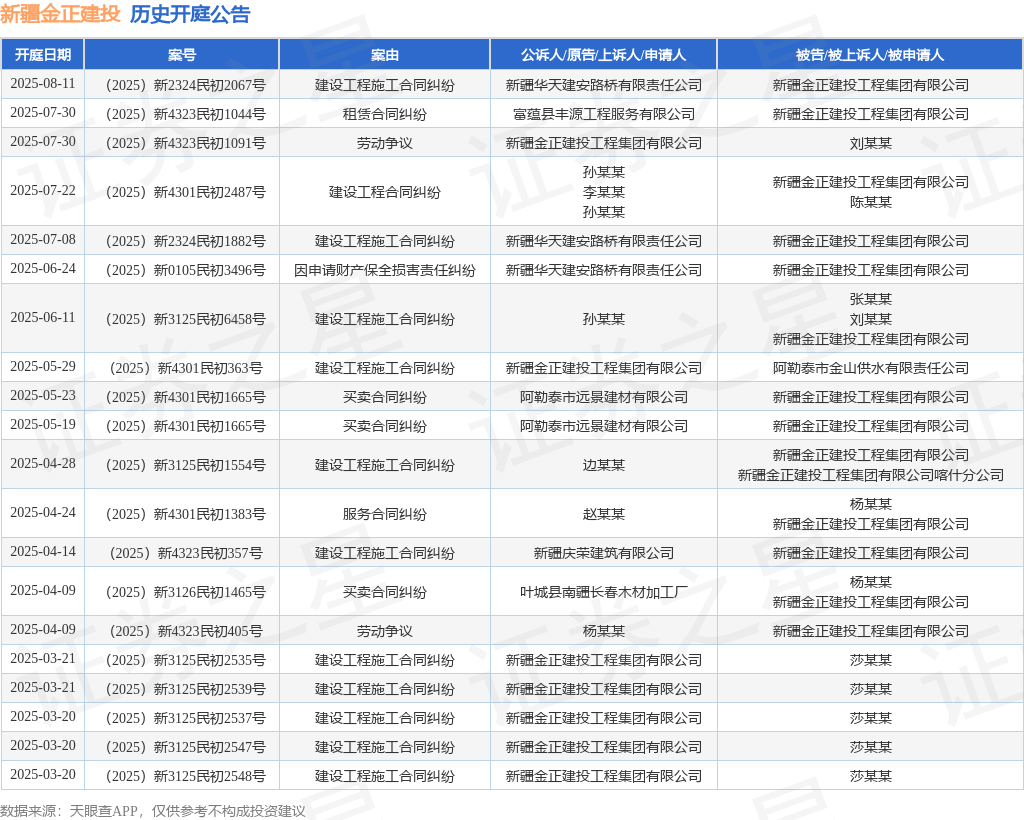Click the date 2025-06-11
This screenshot has height=820, width=1024.
42,318
